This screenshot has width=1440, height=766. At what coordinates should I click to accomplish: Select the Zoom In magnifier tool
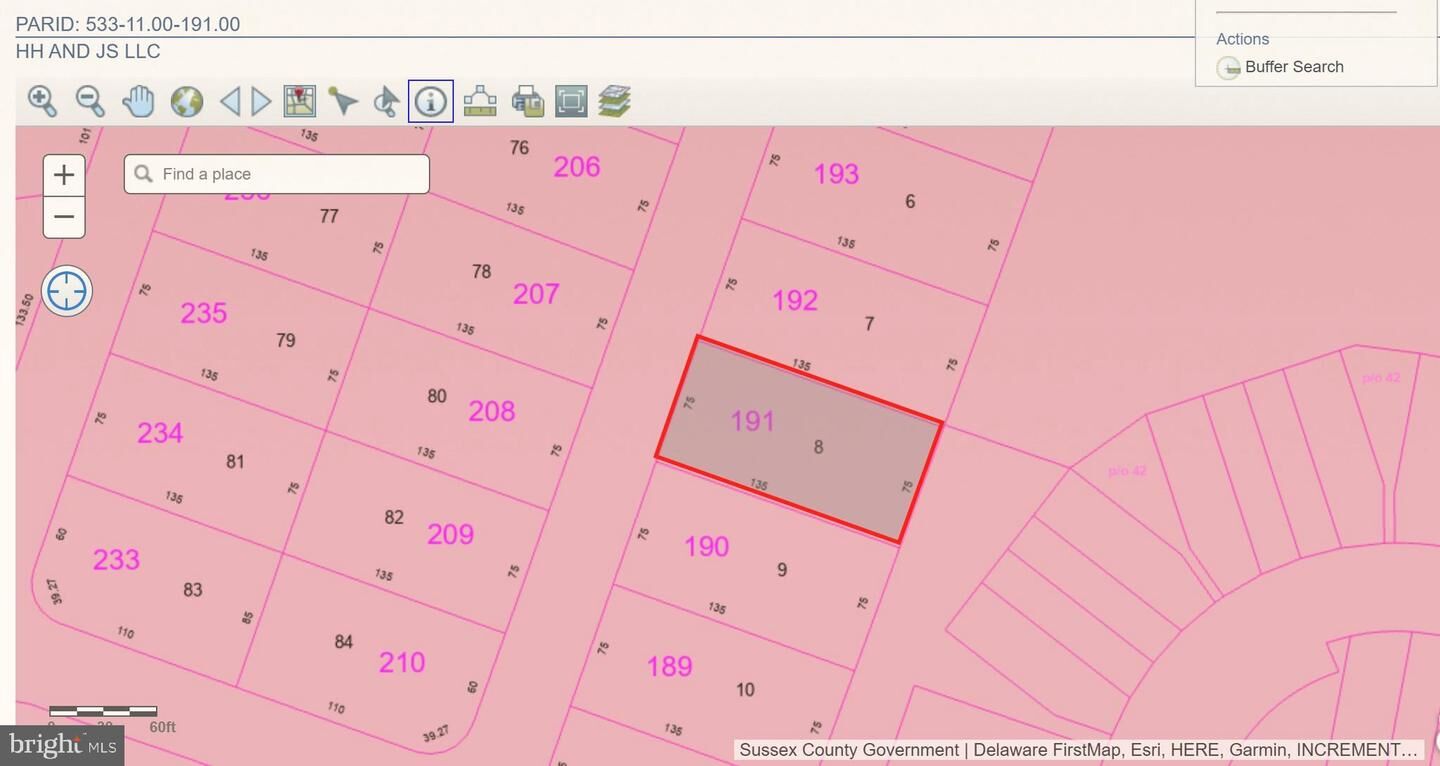coord(42,100)
